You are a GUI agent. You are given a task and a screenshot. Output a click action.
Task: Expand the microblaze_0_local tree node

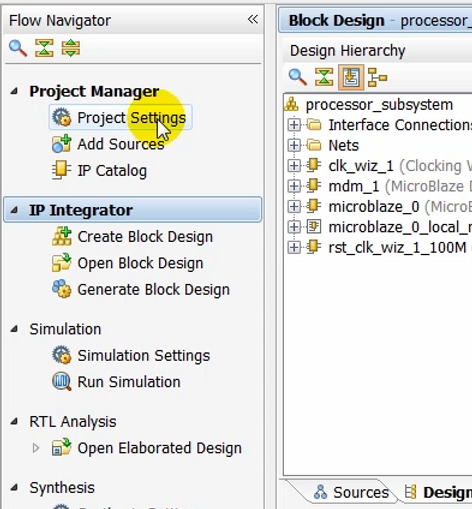pyautogui.click(x=294, y=227)
